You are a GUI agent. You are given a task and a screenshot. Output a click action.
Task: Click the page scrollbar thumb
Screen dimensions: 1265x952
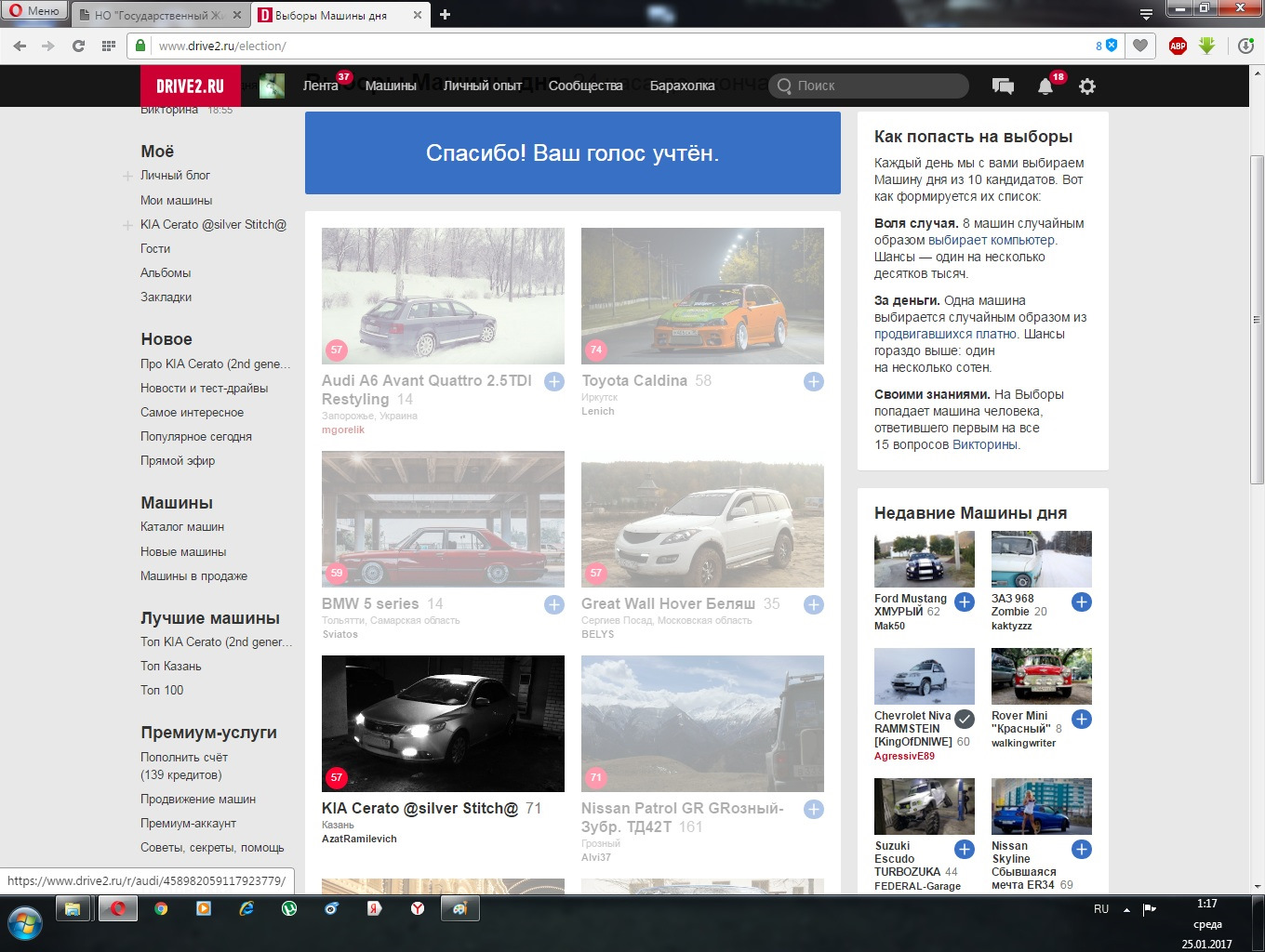(1257, 318)
